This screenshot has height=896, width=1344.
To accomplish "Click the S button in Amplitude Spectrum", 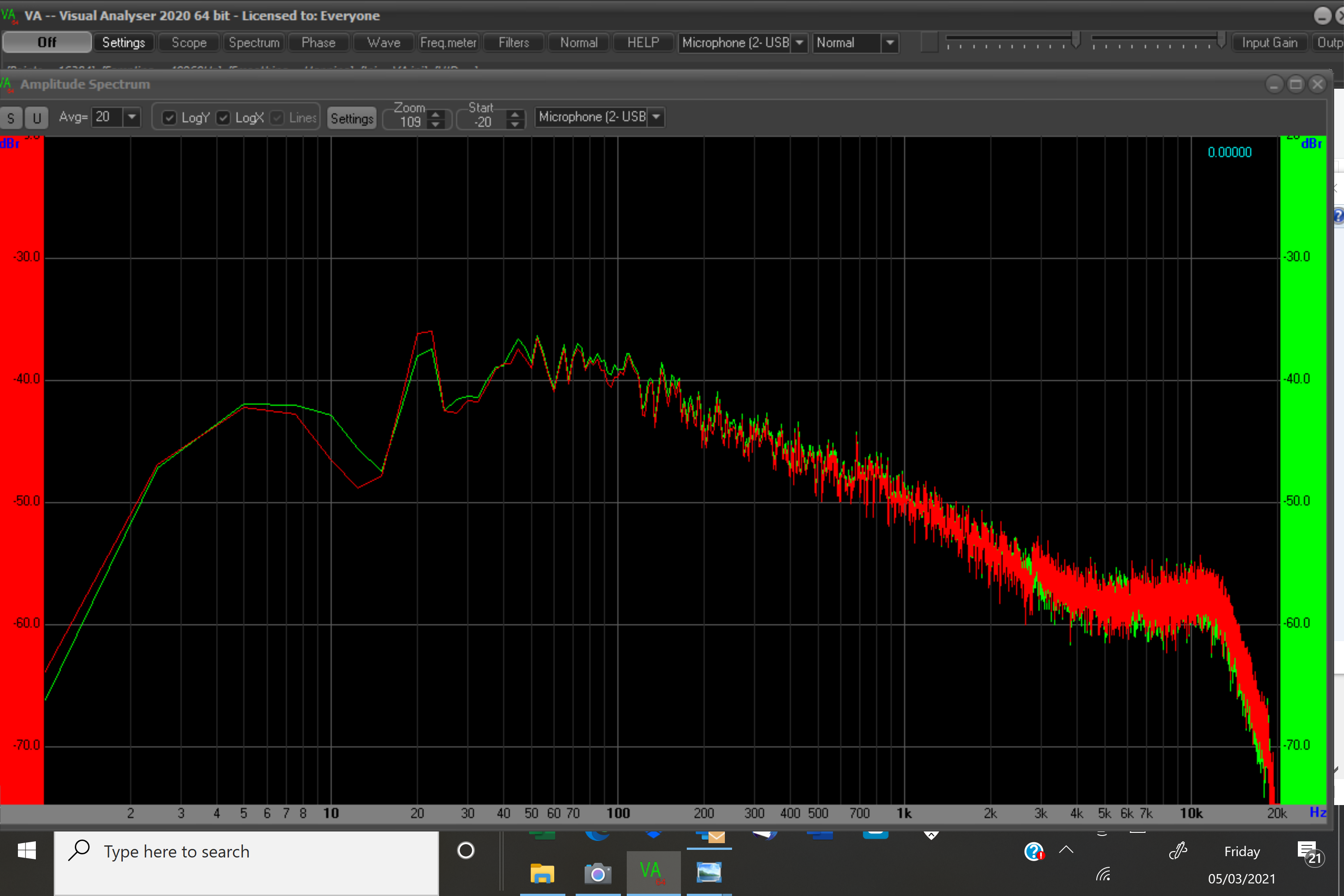I will point(11,118).
